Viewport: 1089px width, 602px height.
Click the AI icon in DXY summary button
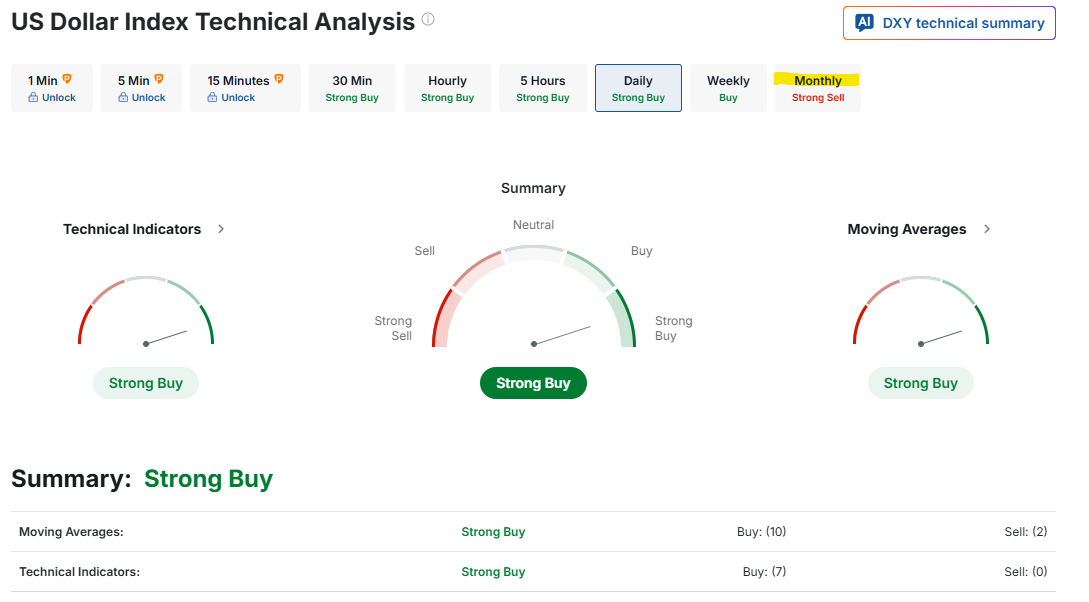click(x=864, y=23)
